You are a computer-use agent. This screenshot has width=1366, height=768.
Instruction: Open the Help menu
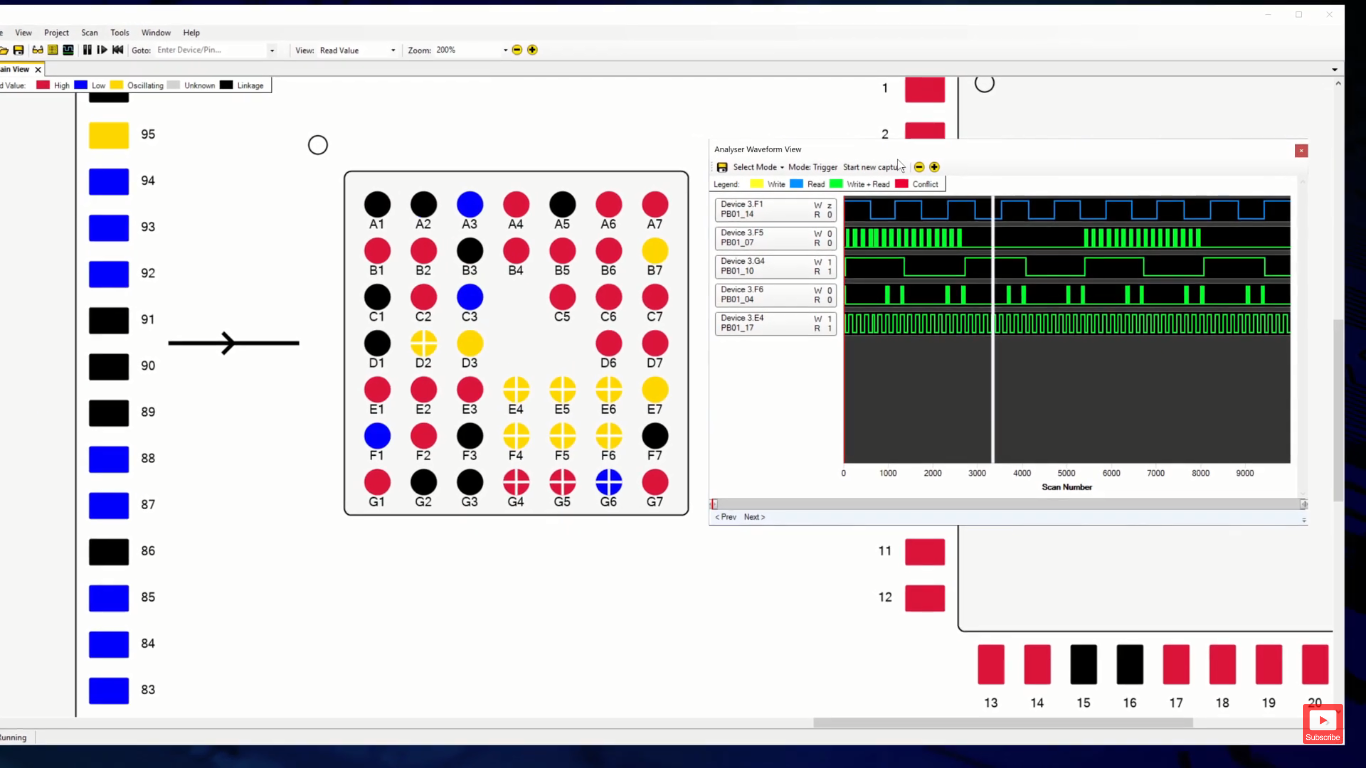[x=191, y=33]
